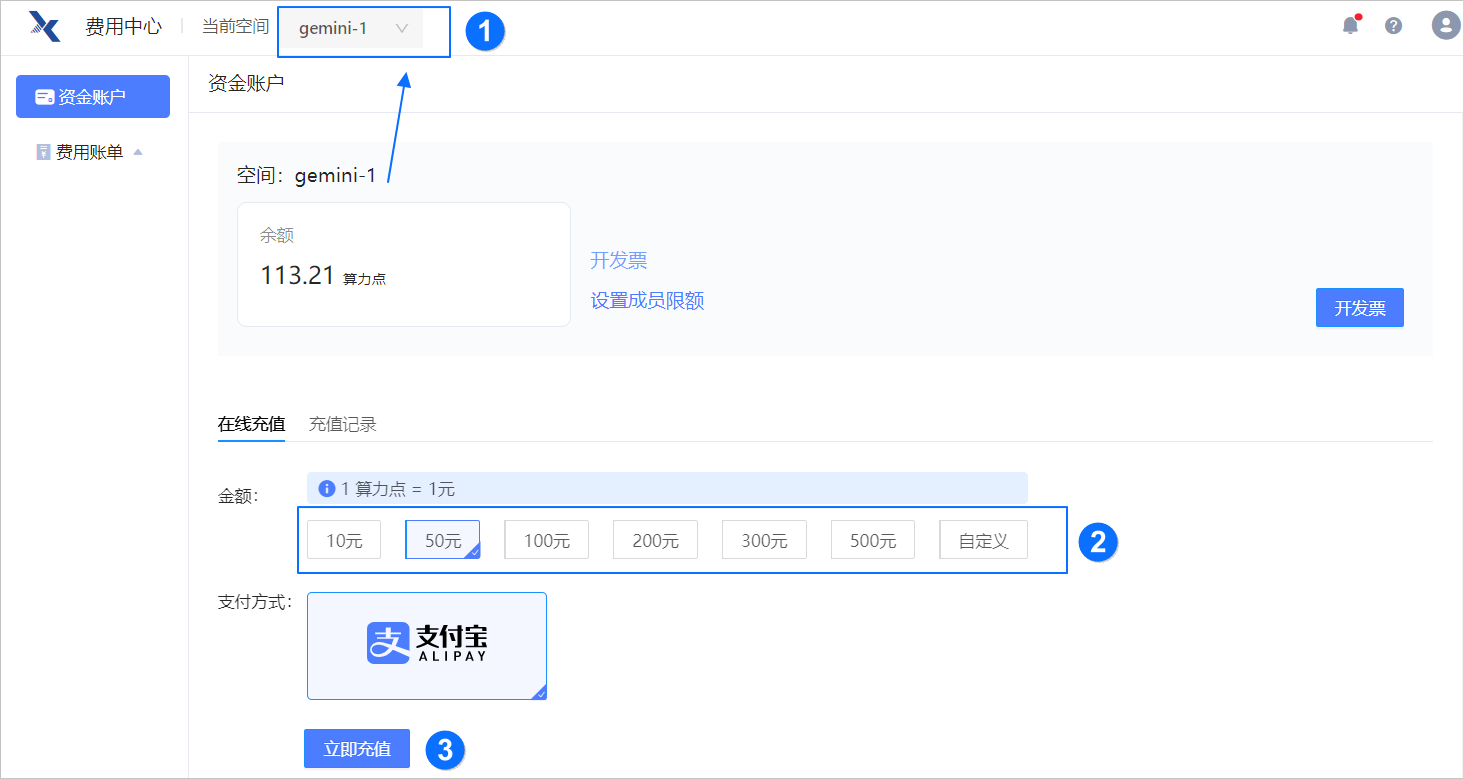Click the info icon beside exchange rate

pyautogui.click(x=326, y=489)
